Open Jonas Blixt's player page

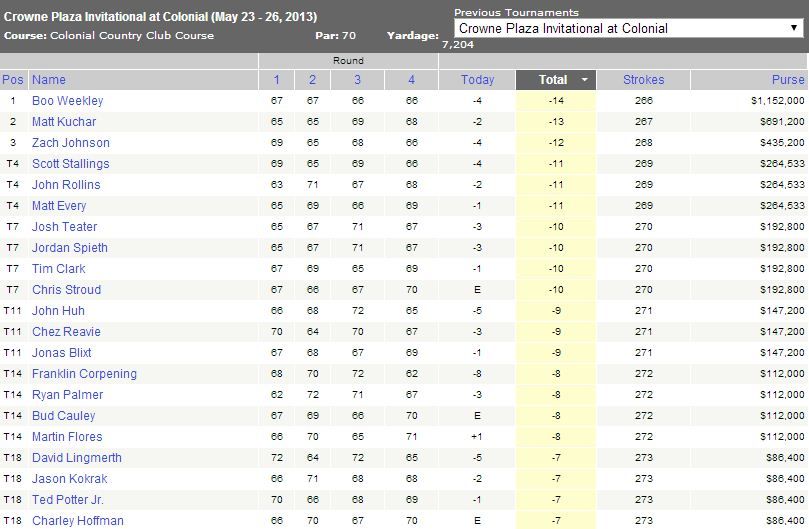pyautogui.click(x=61, y=352)
